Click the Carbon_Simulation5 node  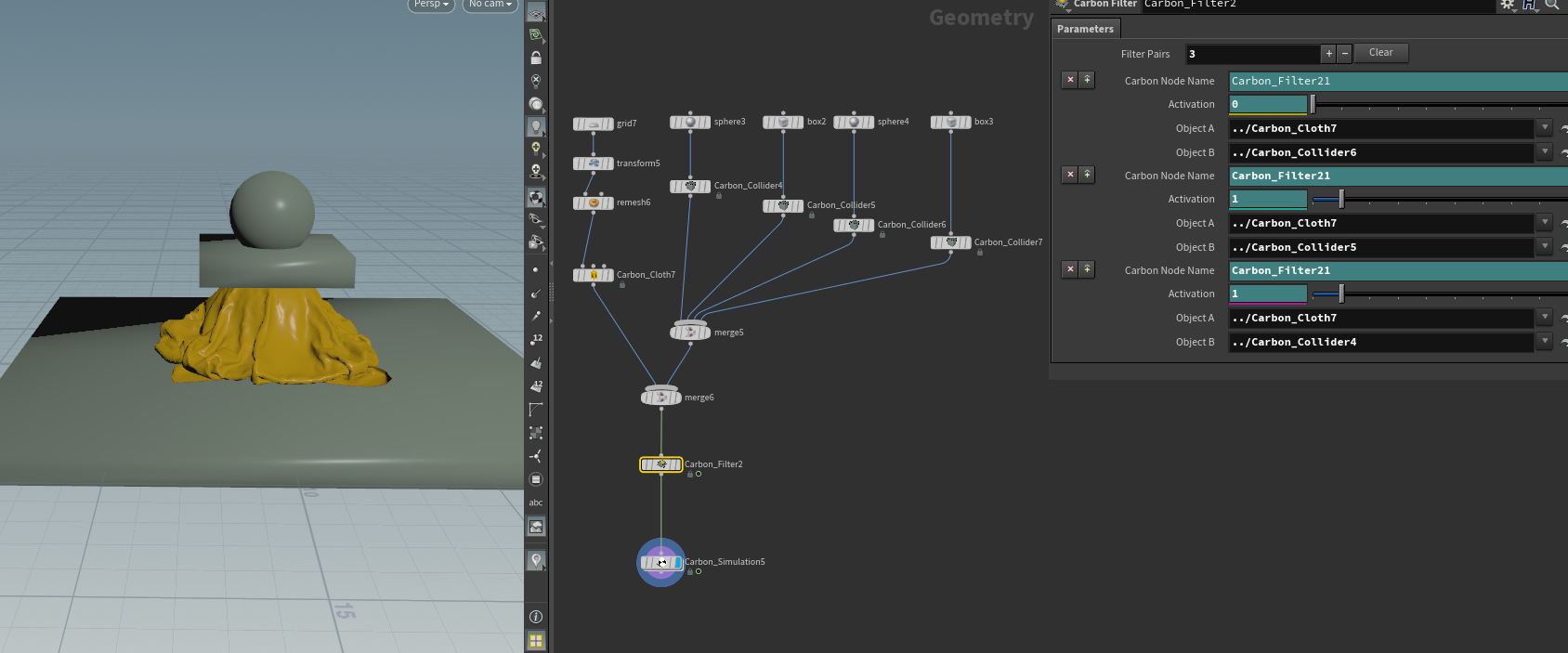pos(660,563)
